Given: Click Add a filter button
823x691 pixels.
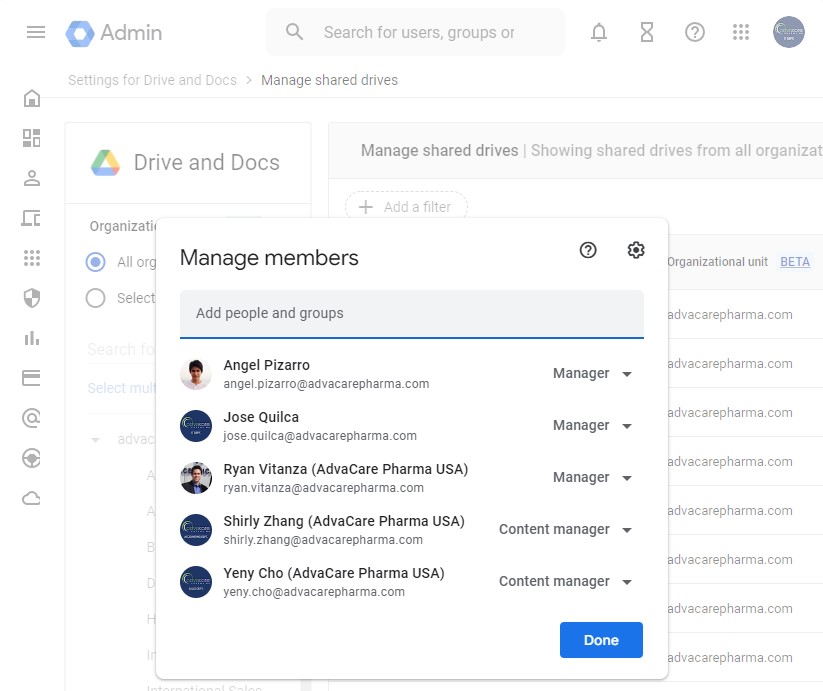Looking at the screenshot, I should click(406, 207).
